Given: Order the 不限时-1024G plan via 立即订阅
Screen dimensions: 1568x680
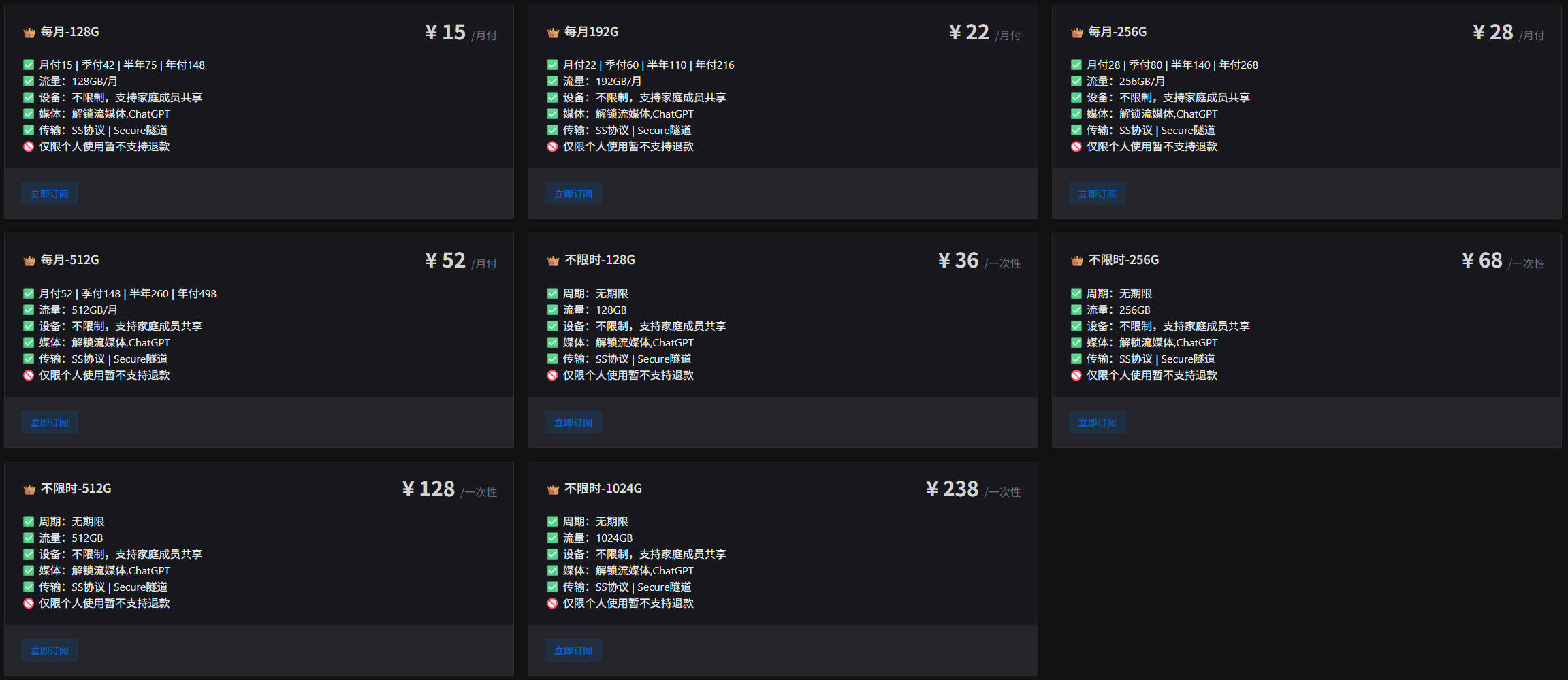Looking at the screenshot, I should pos(573,651).
